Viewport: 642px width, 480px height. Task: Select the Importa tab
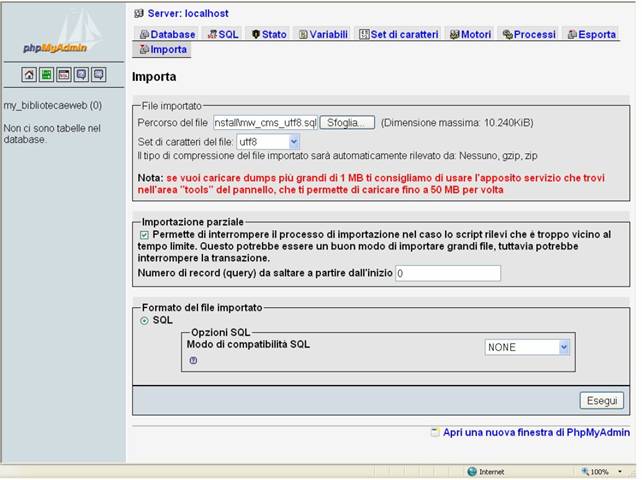(163, 50)
